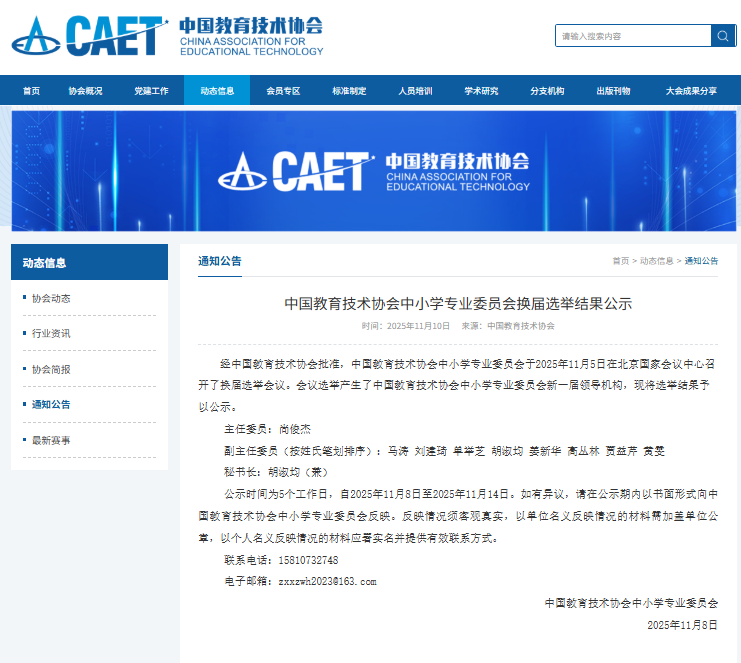Click the 协会简报 sidebar link
This screenshot has height=663, width=741.
coord(51,369)
